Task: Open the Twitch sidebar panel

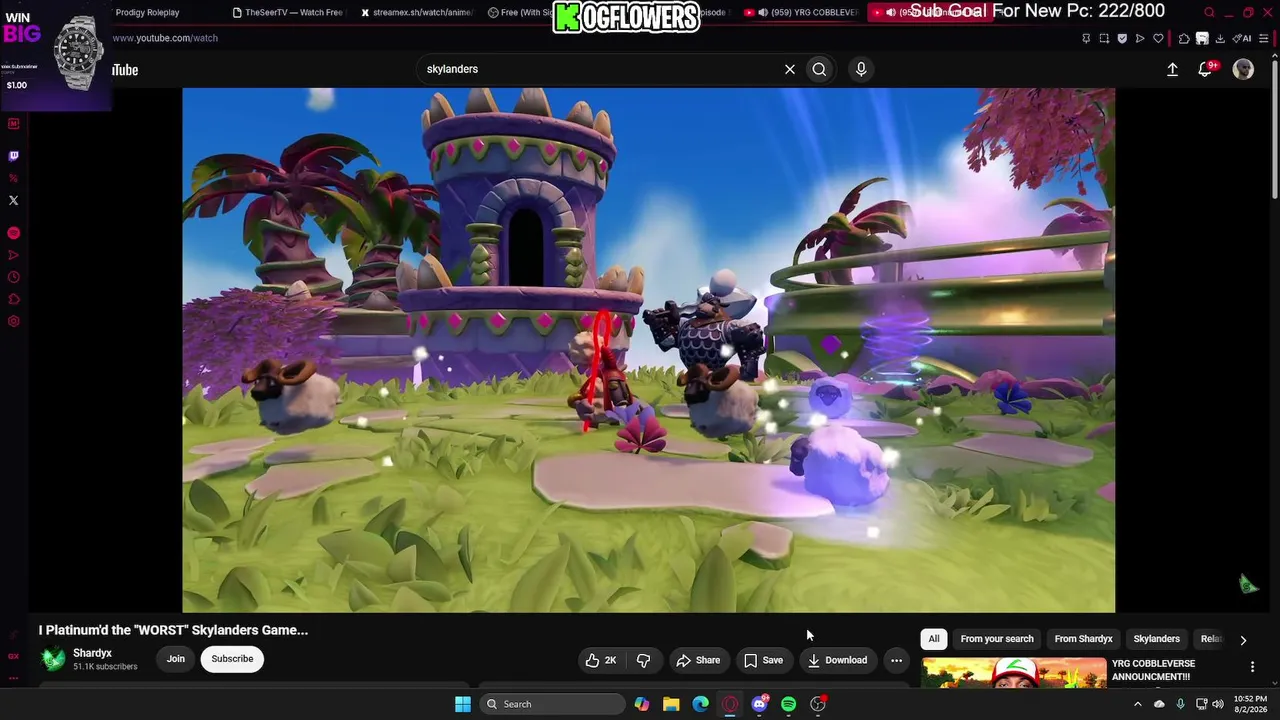Action: [13, 156]
